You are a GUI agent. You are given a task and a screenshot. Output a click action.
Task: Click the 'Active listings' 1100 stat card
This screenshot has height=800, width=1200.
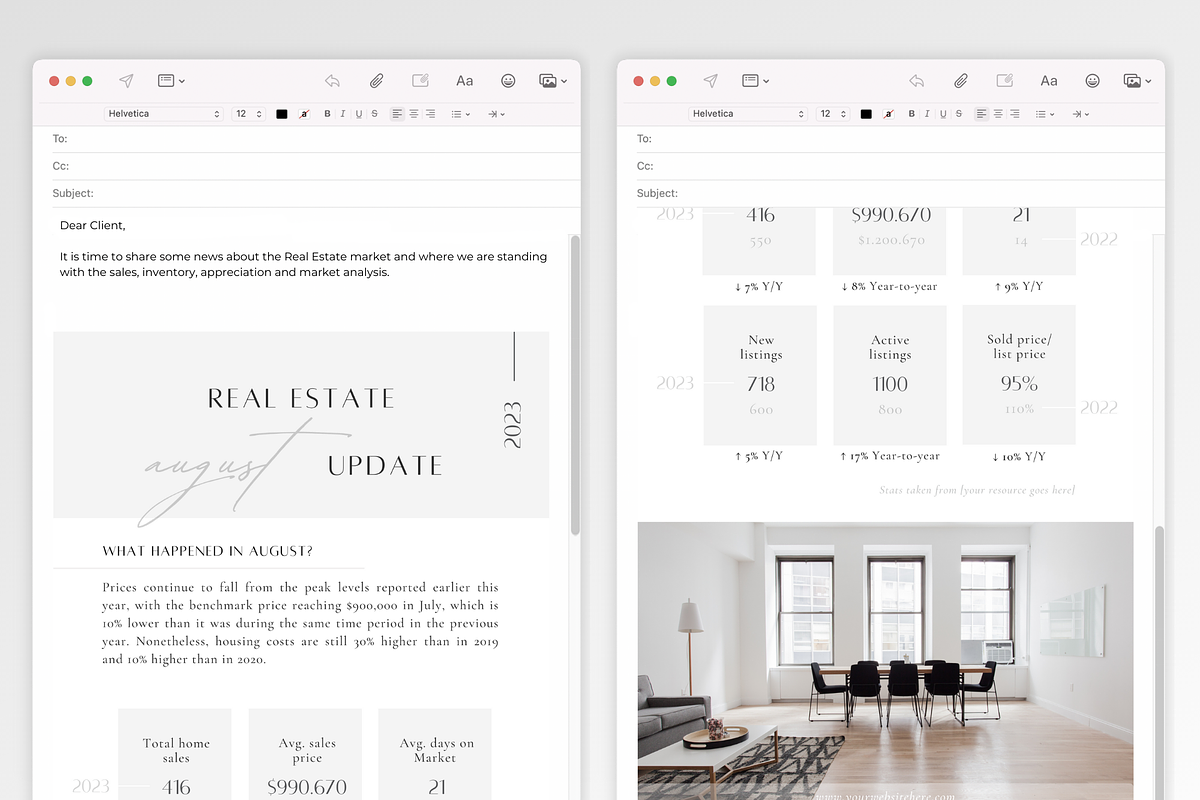pyautogui.click(x=890, y=375)
